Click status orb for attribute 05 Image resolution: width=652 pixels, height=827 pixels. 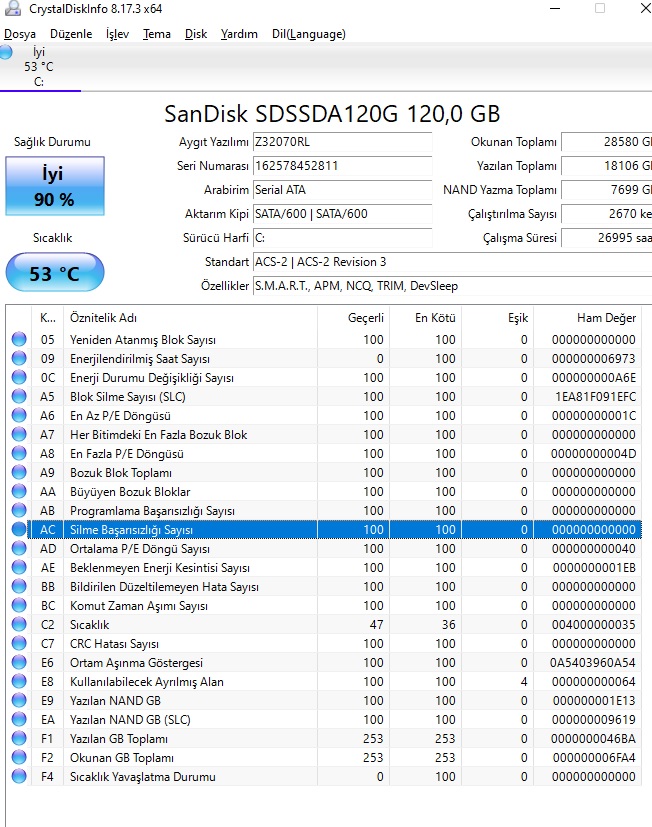pyautogui.click(x=19, y=339)
